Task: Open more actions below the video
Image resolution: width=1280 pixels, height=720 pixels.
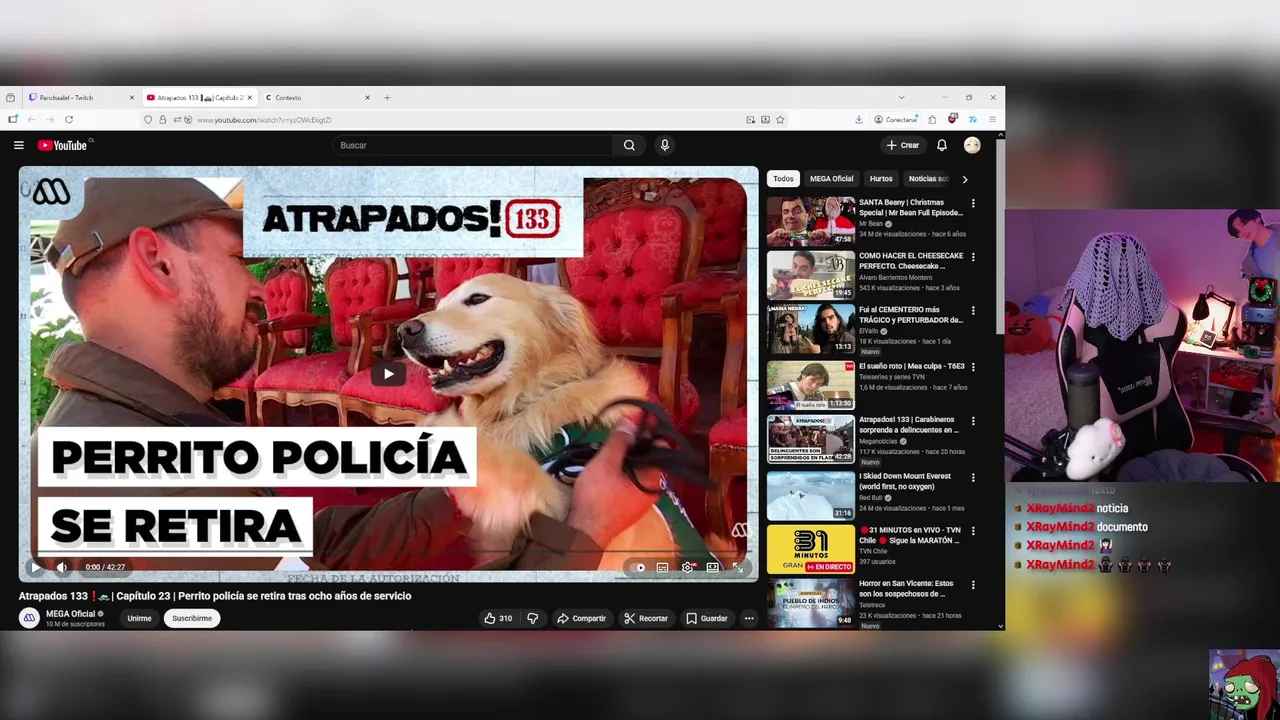Action: pyautogui.click(x=748, y=618)
